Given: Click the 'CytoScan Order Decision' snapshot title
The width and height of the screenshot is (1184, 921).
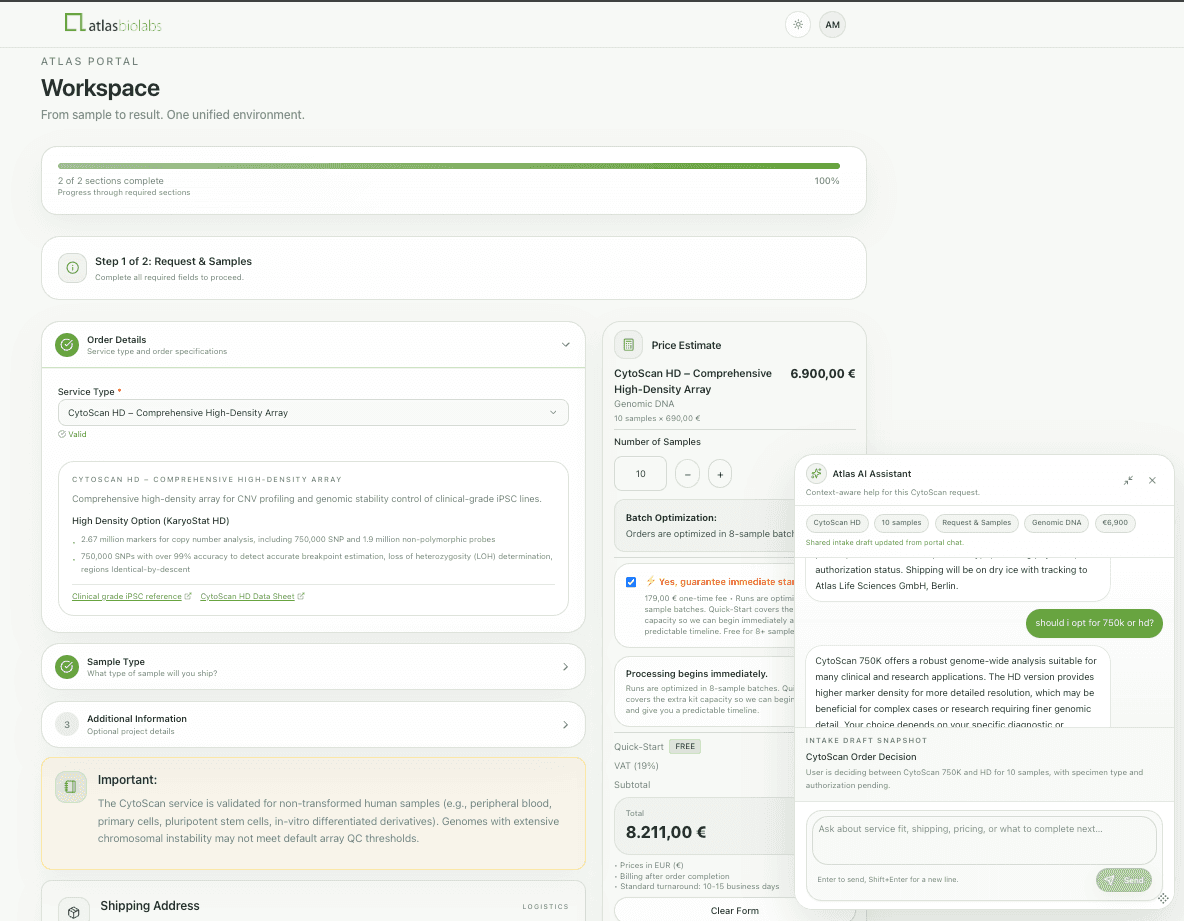Looking at the screenshot, I should click(861, 756).
